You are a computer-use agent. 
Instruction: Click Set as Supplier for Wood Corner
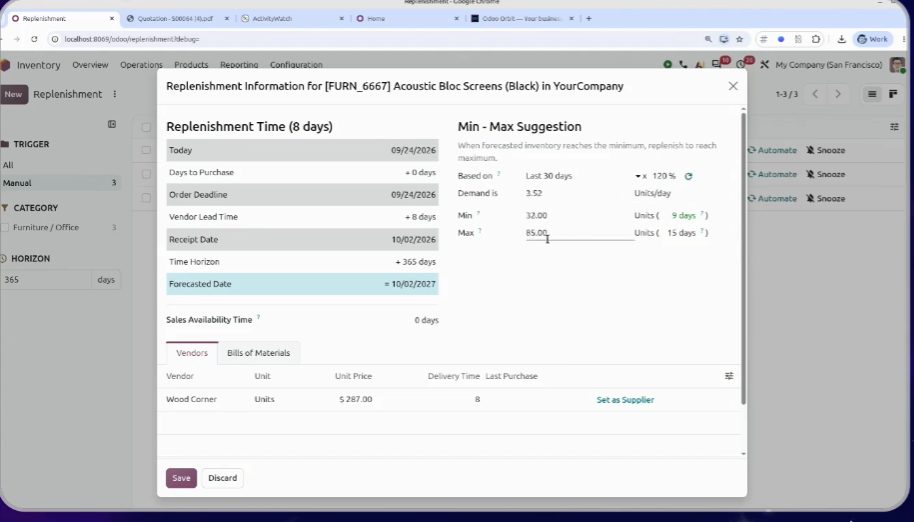click(x=625, y=400)
